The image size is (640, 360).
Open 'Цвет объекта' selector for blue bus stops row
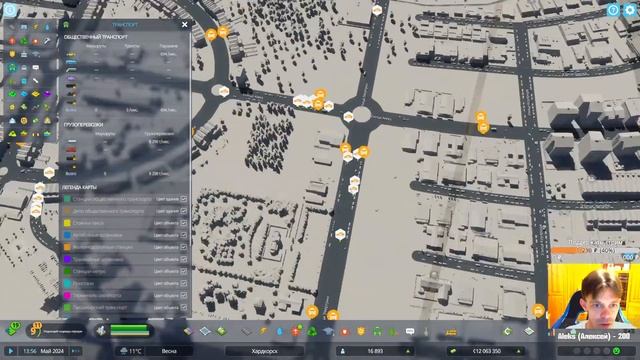(166, 235)
